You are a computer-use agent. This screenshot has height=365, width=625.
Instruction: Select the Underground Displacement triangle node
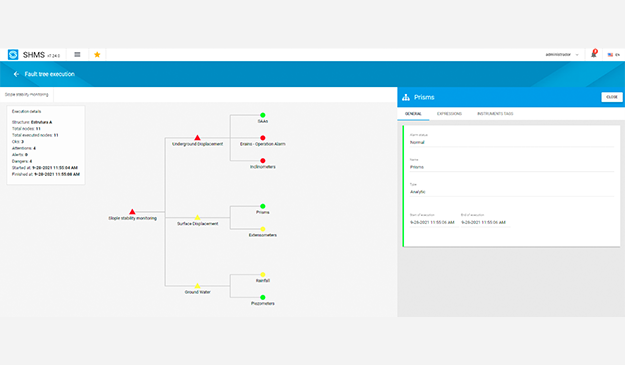coord(197,137)
